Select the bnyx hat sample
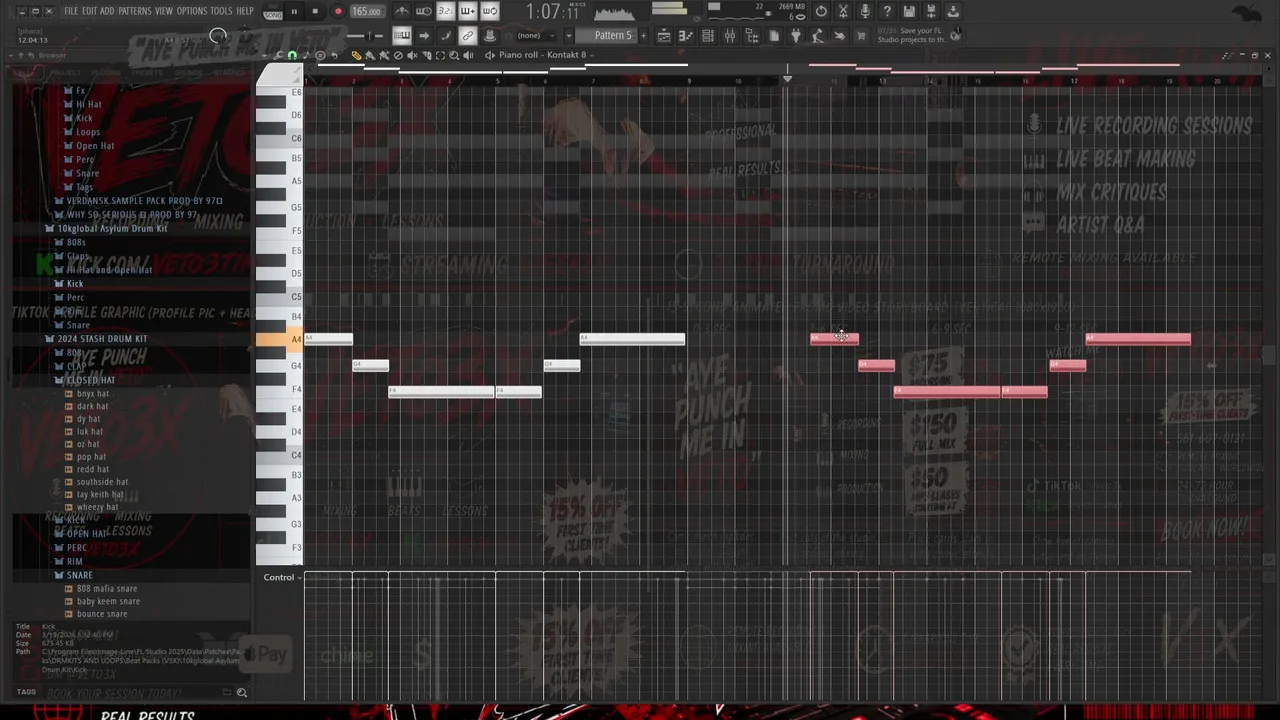This screenshot has width=1280, height=720. pyautogui.click(x=92, y=394)
